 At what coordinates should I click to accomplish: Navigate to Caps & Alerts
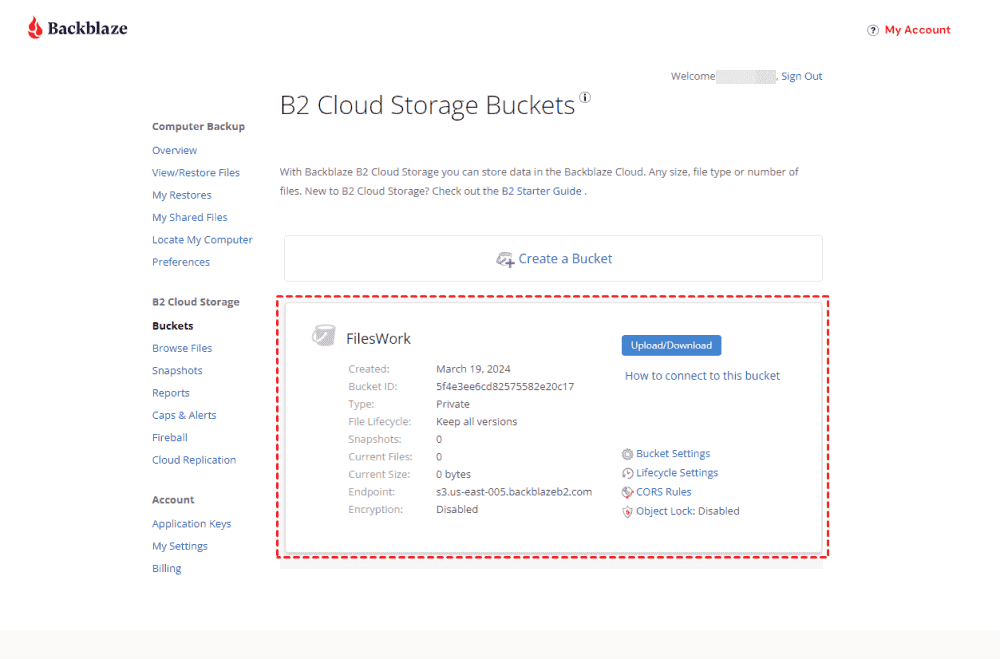coord(184,415)
